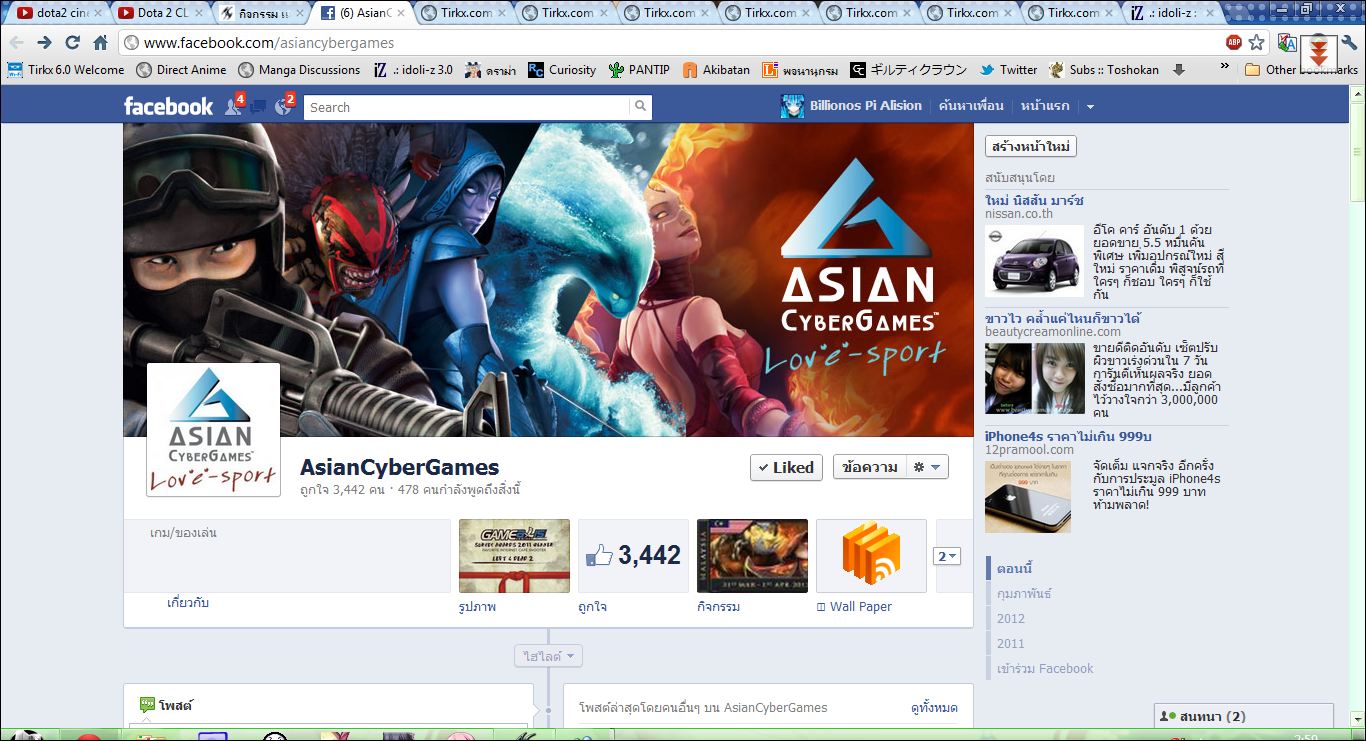Switch to the กิจกรรม browser tab
This screenshot has width=1366, height=741.
pyautogui.click(x=256, y=13)
